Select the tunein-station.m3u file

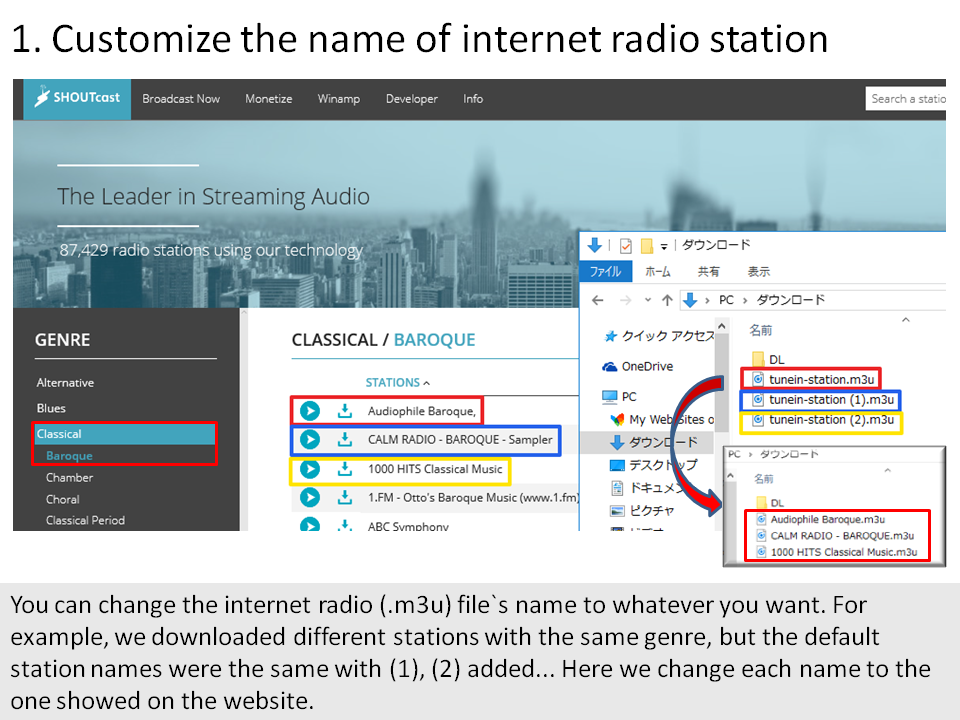pyautogui.click(x=814, y=379)
